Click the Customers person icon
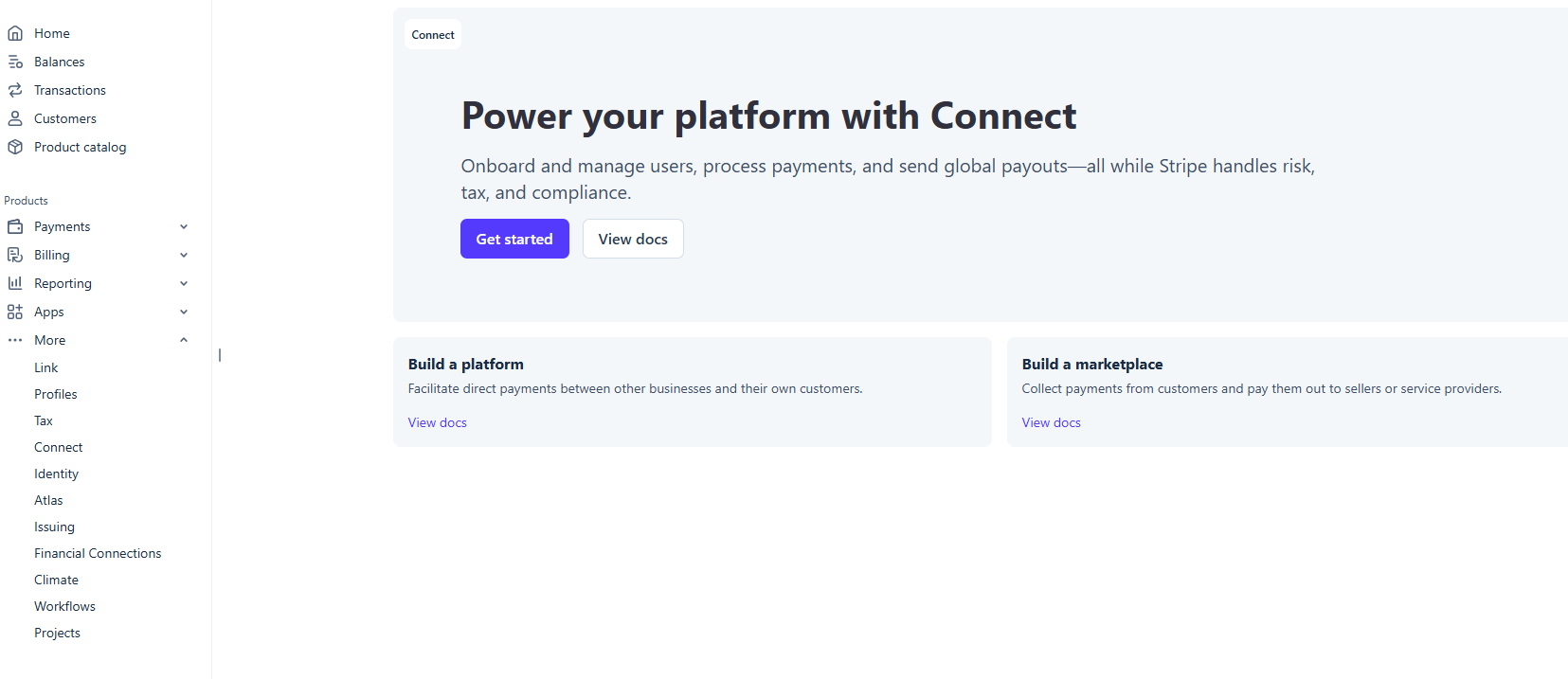Viewport: 1568px width, 679px height. [15, 118]
